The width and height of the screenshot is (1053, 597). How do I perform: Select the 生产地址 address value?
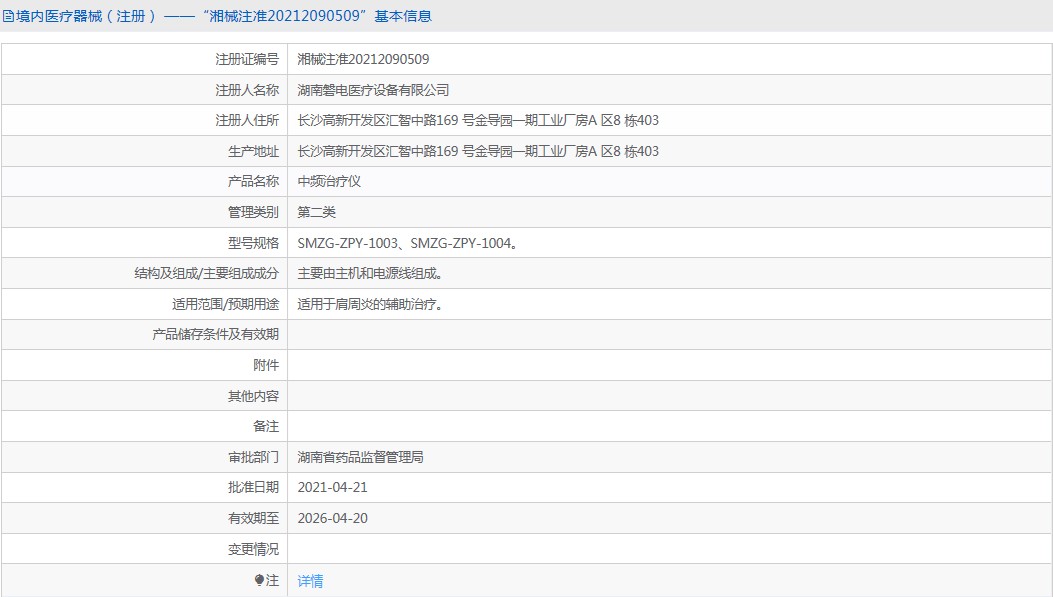click(x=478, y=151)
